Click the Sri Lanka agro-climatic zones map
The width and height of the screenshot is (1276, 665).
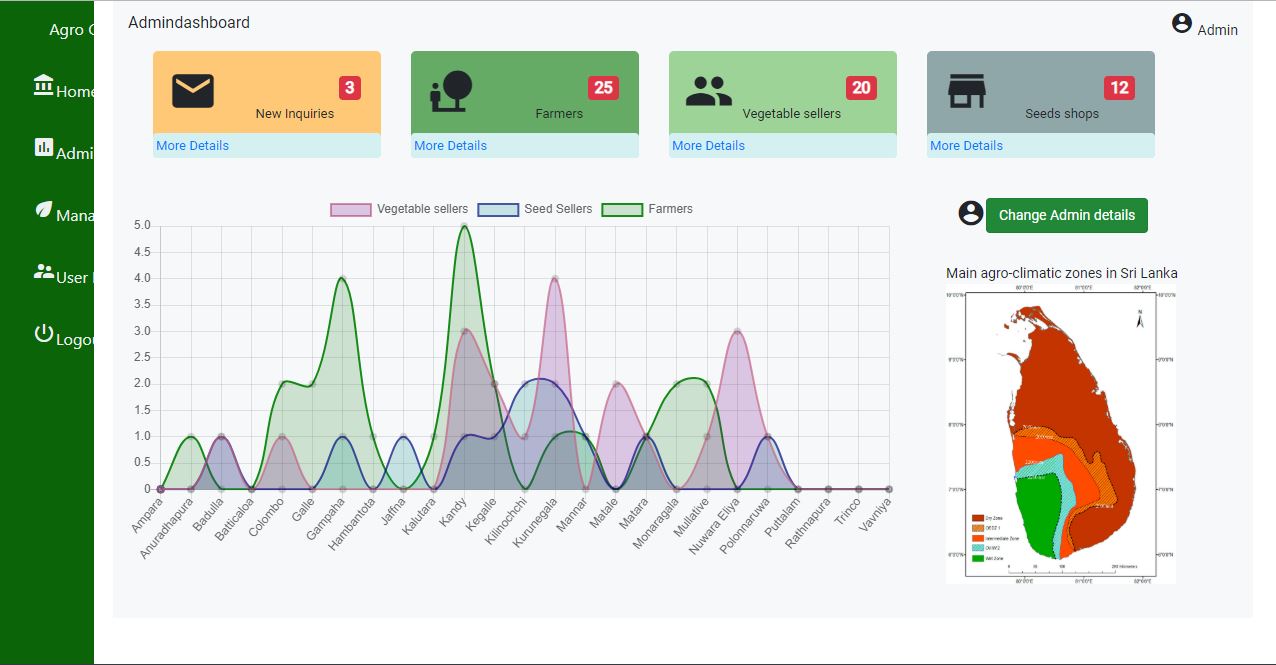[1060, 437]
